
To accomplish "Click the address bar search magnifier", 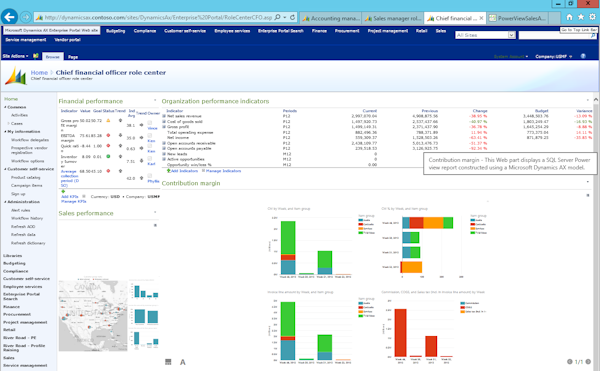I will (278, 17).
